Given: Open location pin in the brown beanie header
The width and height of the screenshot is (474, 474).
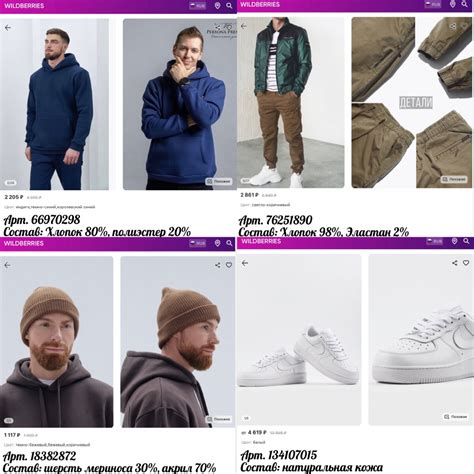Looking at the screenshot, I should [x=217, y=243].
